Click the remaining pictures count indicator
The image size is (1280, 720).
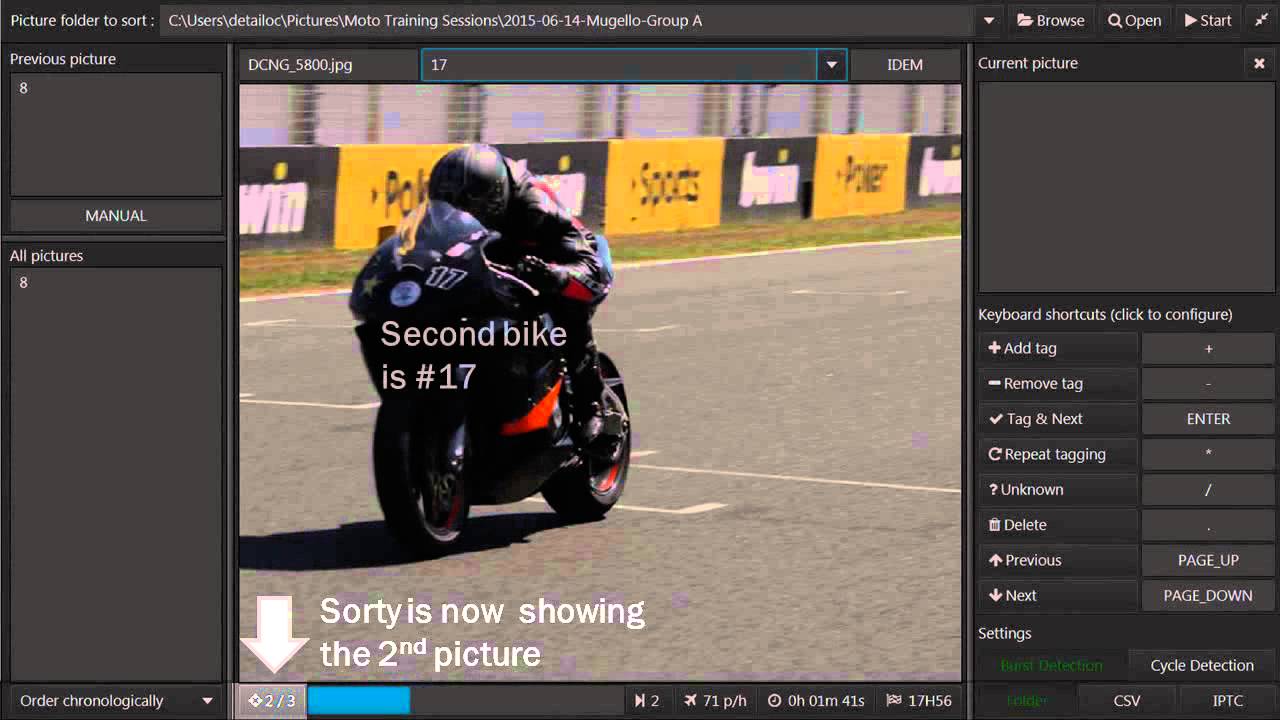[647, 701]
